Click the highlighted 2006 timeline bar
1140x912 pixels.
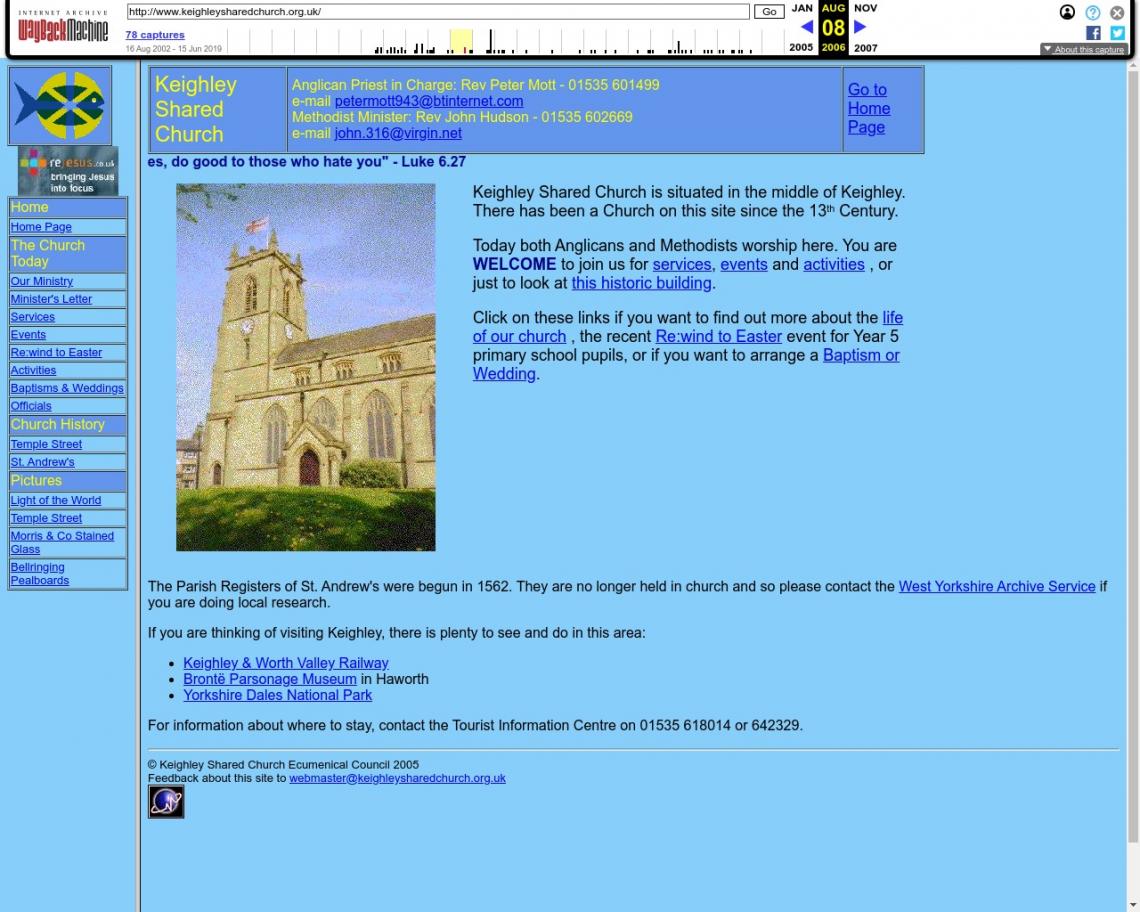click(461, 41)
